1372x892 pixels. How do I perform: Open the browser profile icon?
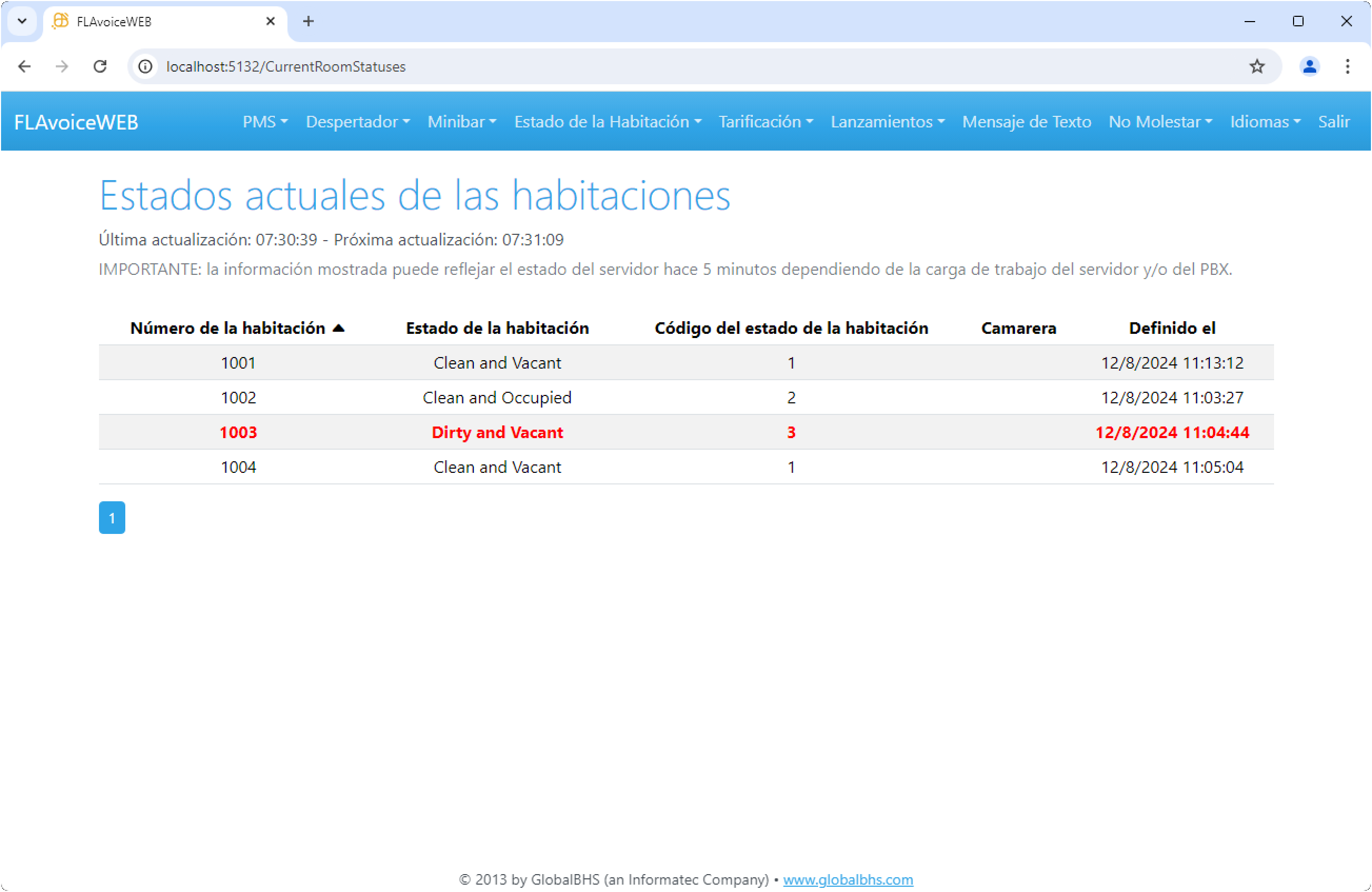[x=1309, y=66]
